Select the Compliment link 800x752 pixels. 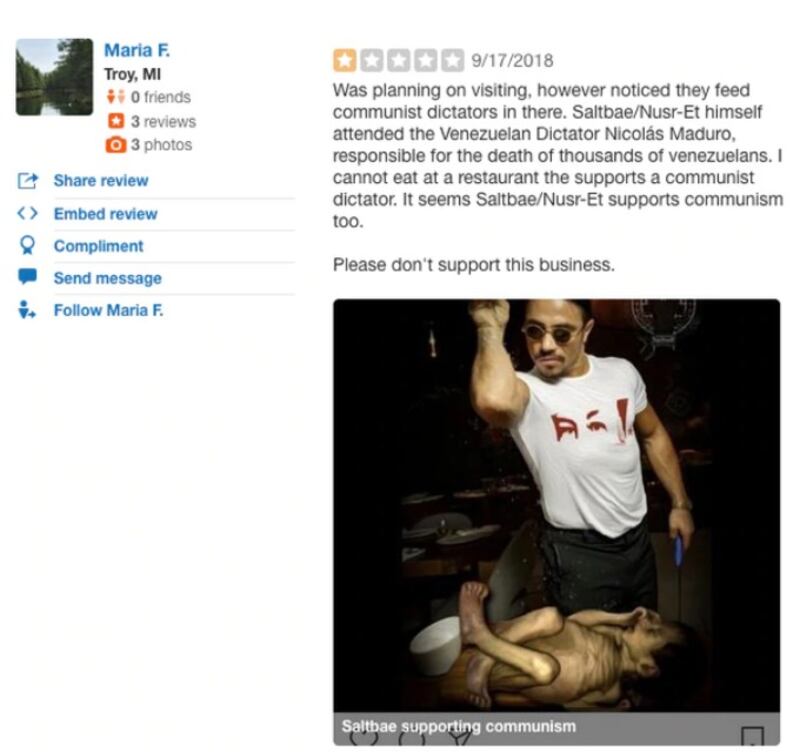pyautogui.click(x=98, y=246)
